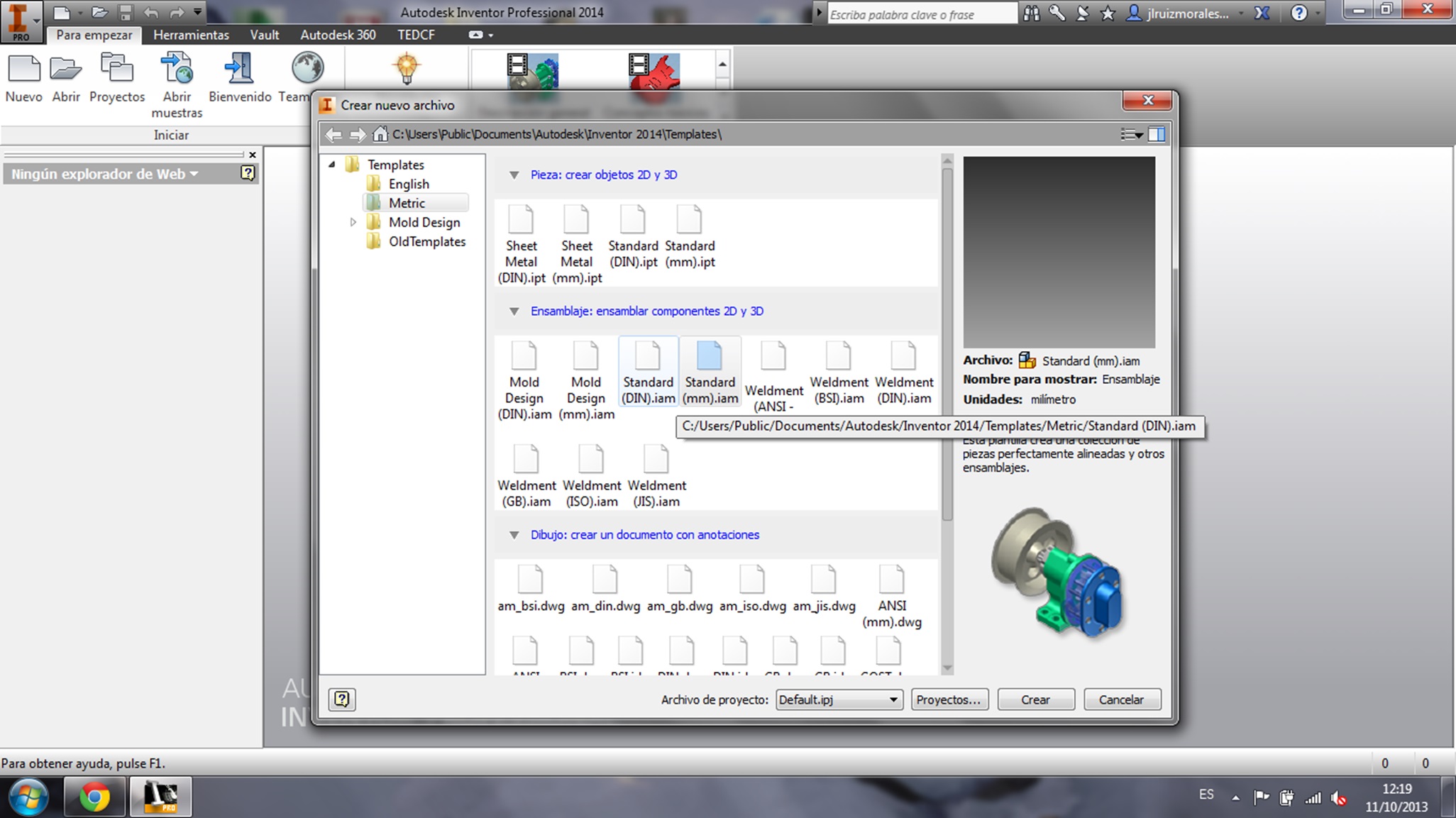
Task: Click the key subscription center icon
Action: pos(1057,13)
